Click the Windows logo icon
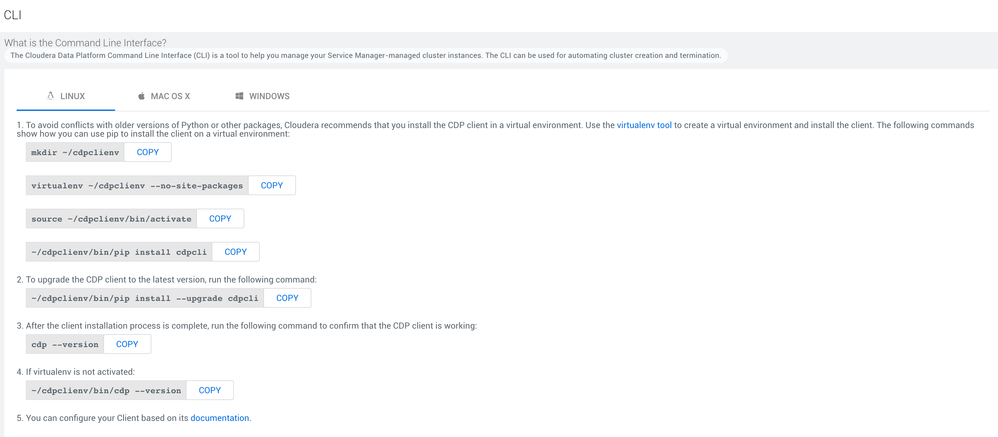The width and height of the screenshot is (998, 437). click(240, 96)
